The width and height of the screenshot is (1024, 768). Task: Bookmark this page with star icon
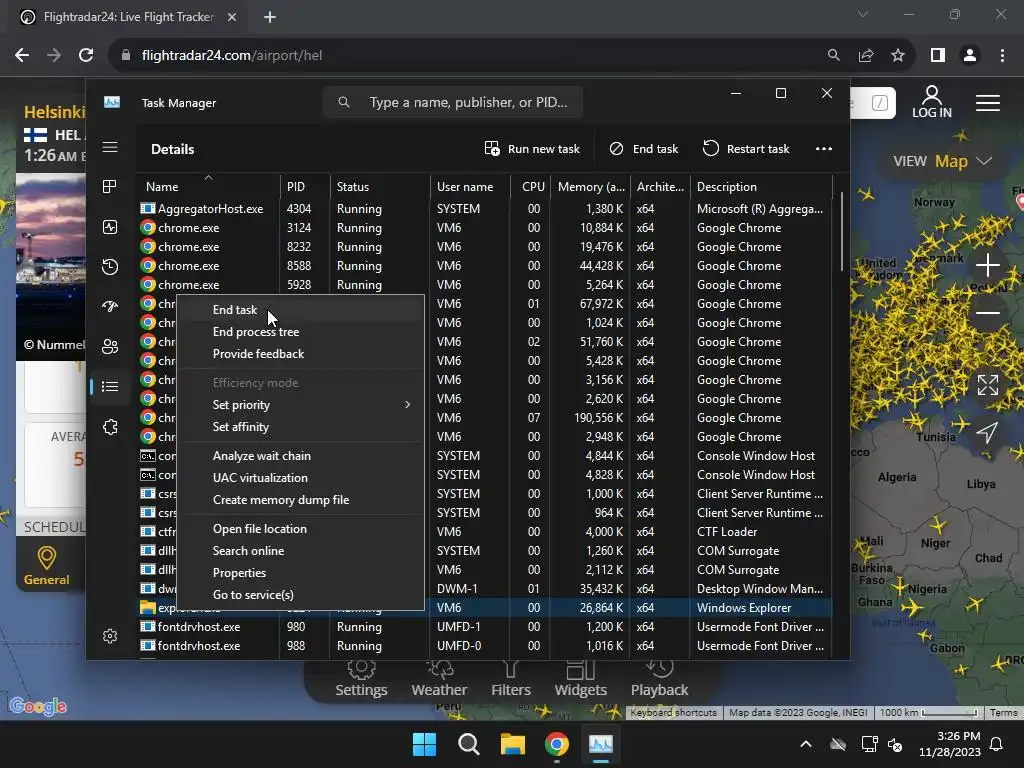pos(898,56)
